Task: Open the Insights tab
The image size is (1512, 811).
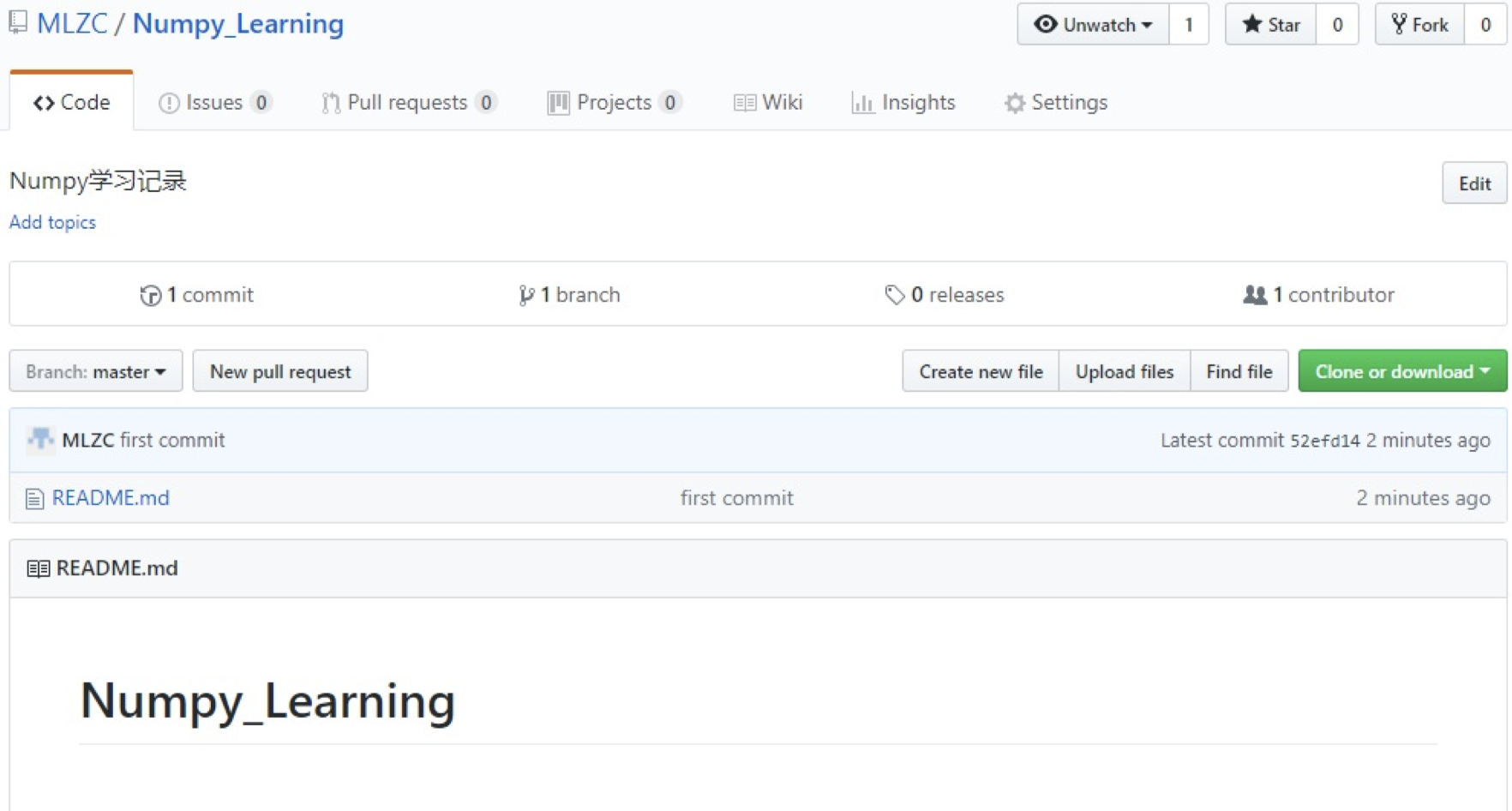Action: tap(903, 102)
